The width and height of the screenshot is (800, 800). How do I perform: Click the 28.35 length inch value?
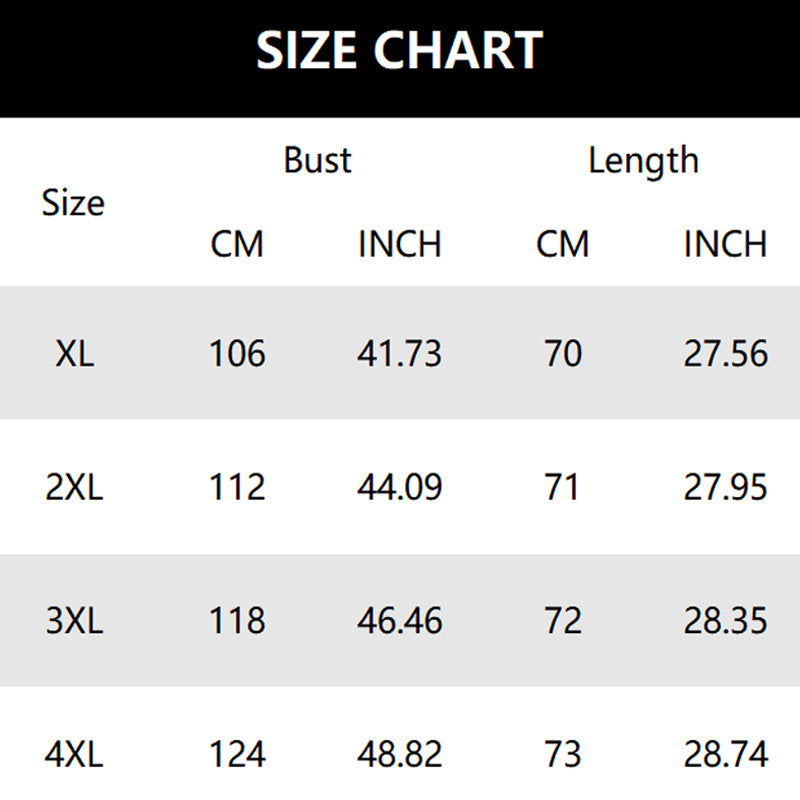[x=726, y=620]
